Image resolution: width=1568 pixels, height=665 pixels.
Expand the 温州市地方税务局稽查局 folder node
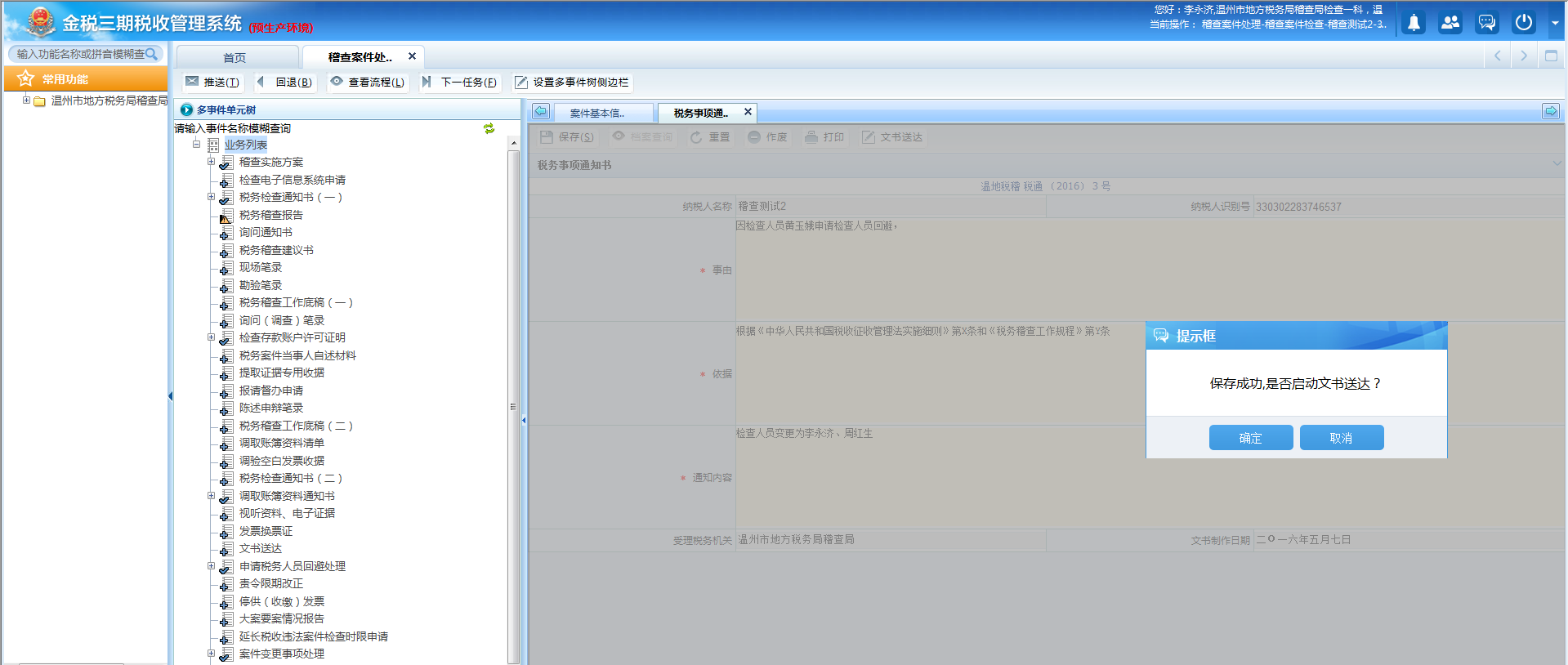[26, 100]
